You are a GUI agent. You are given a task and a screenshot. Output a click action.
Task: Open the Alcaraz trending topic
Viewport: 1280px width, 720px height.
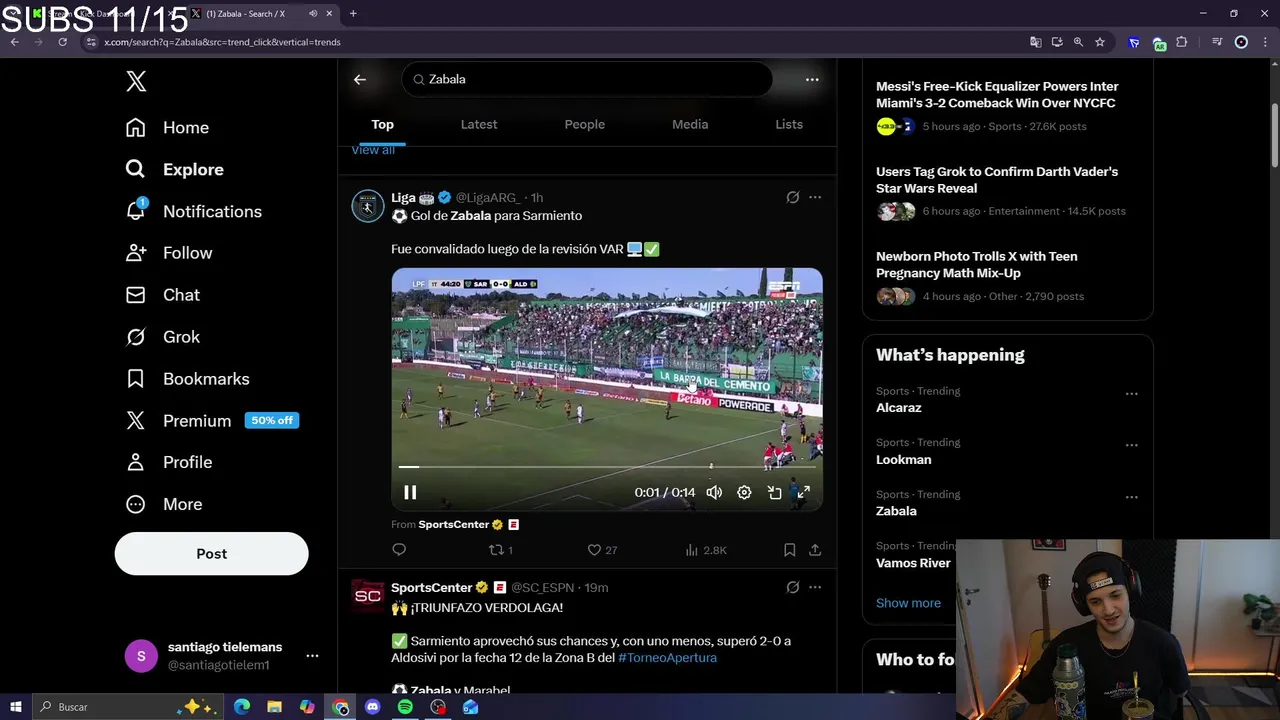tap(898, 408)
